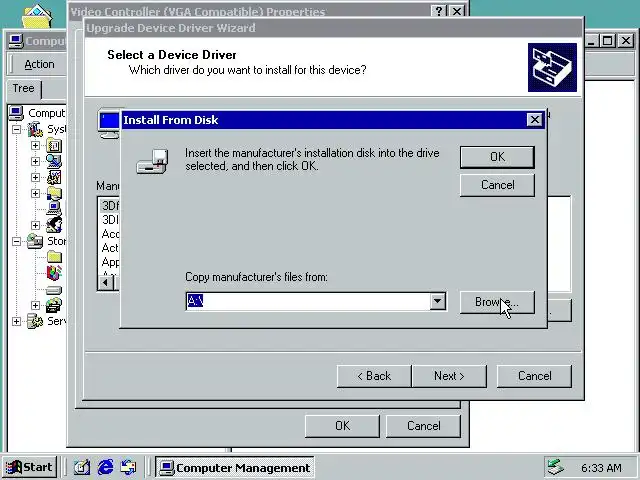Click OK in the Video Controller Properties window
This screenshot has height=480, width=640.
click(x=342, y=426)
